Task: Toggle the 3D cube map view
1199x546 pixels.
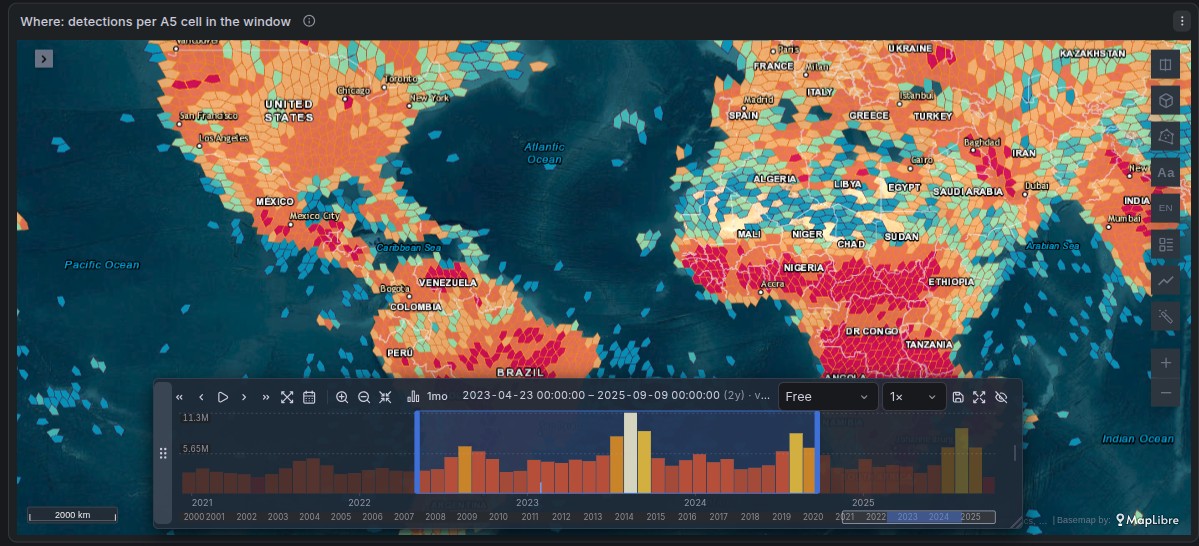Action: (1165, 101)
